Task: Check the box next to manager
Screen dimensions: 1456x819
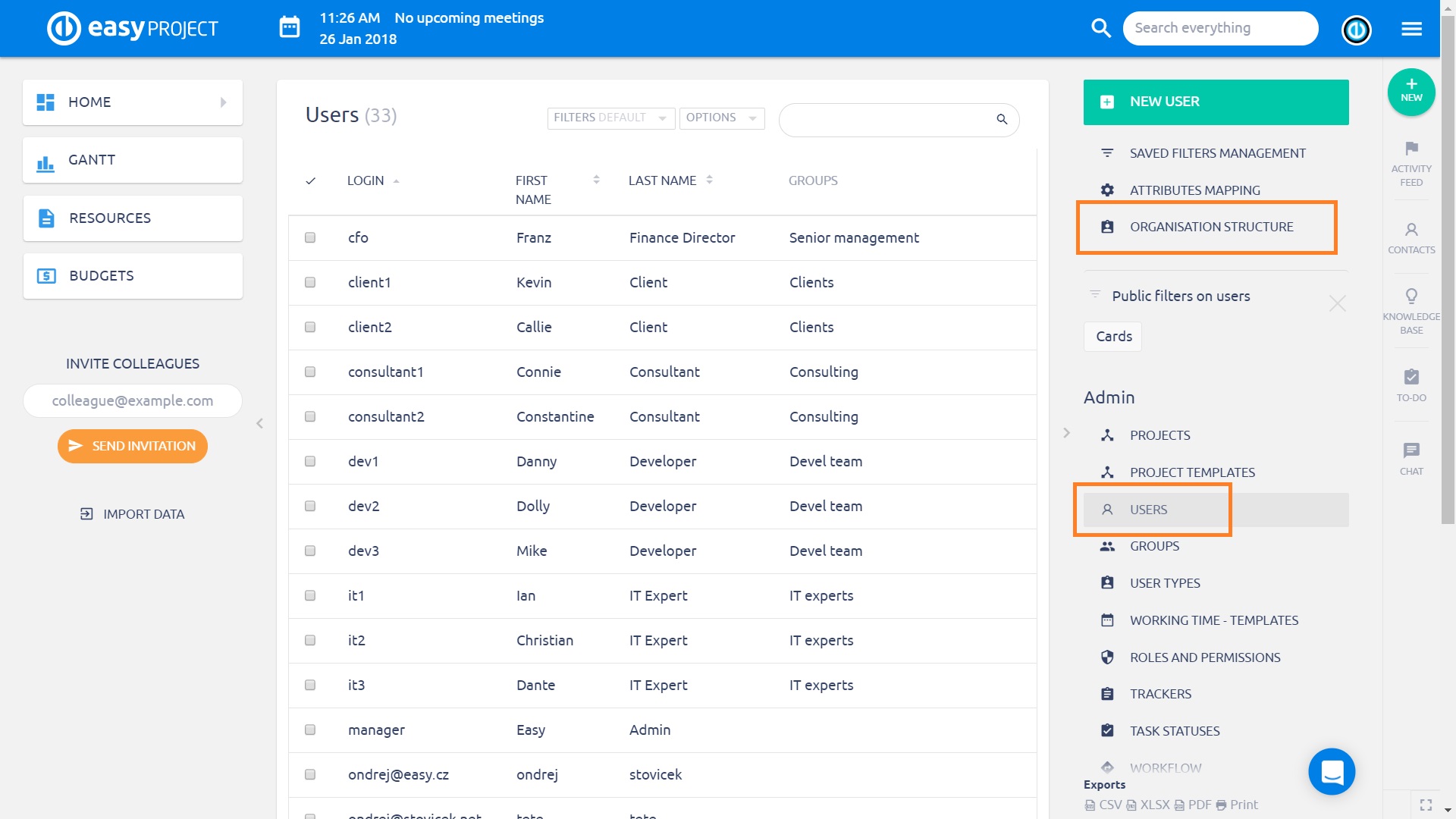Action: click(310, 730)
